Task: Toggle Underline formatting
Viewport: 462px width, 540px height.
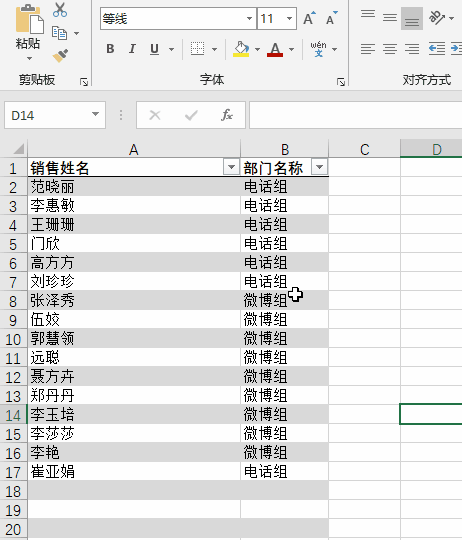Action: coord(155,49)
